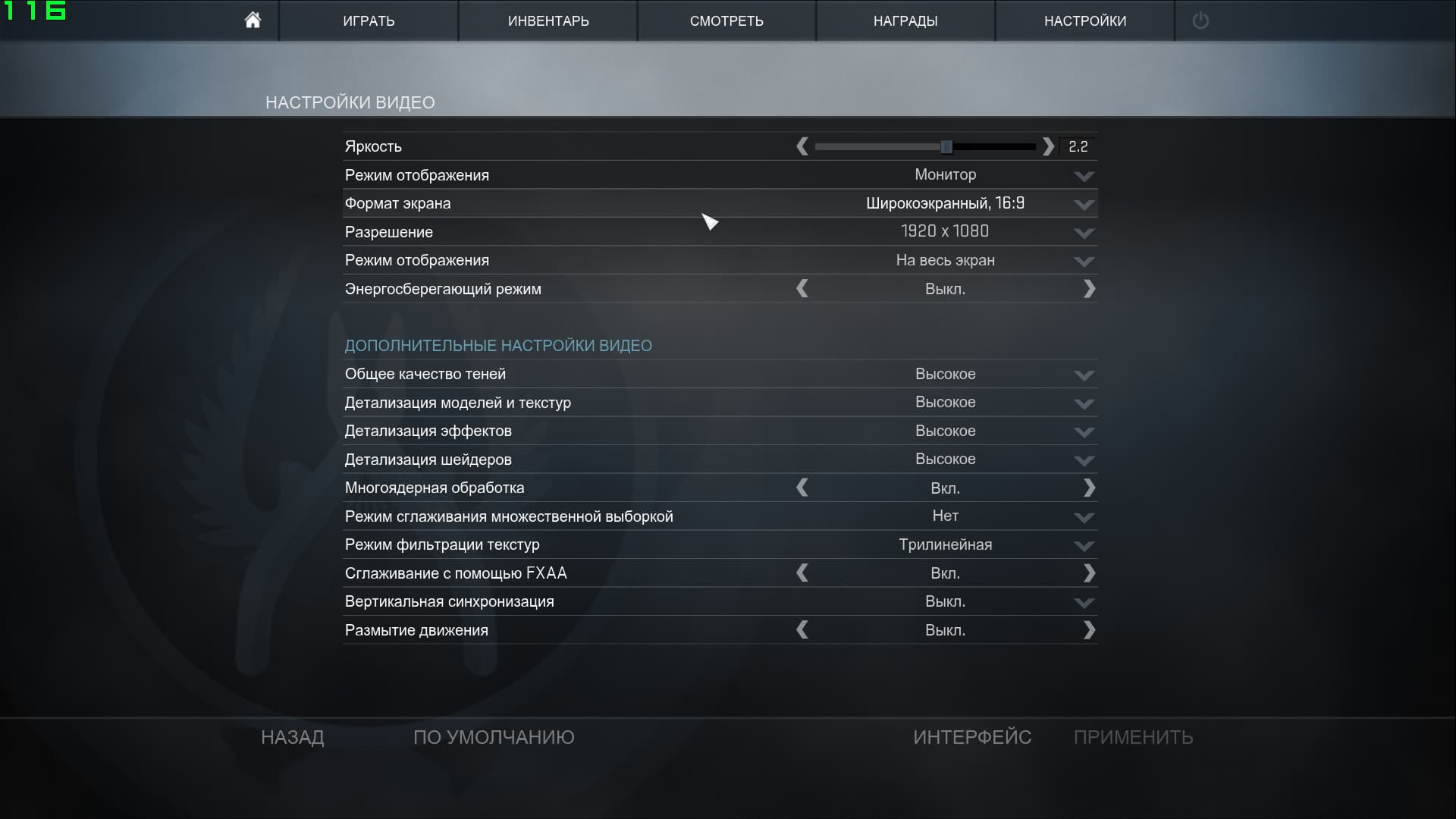Viewport: 1456px width, 819px height.
Task: Click the home icon in top bar
Action: click(x=253, y=20)
